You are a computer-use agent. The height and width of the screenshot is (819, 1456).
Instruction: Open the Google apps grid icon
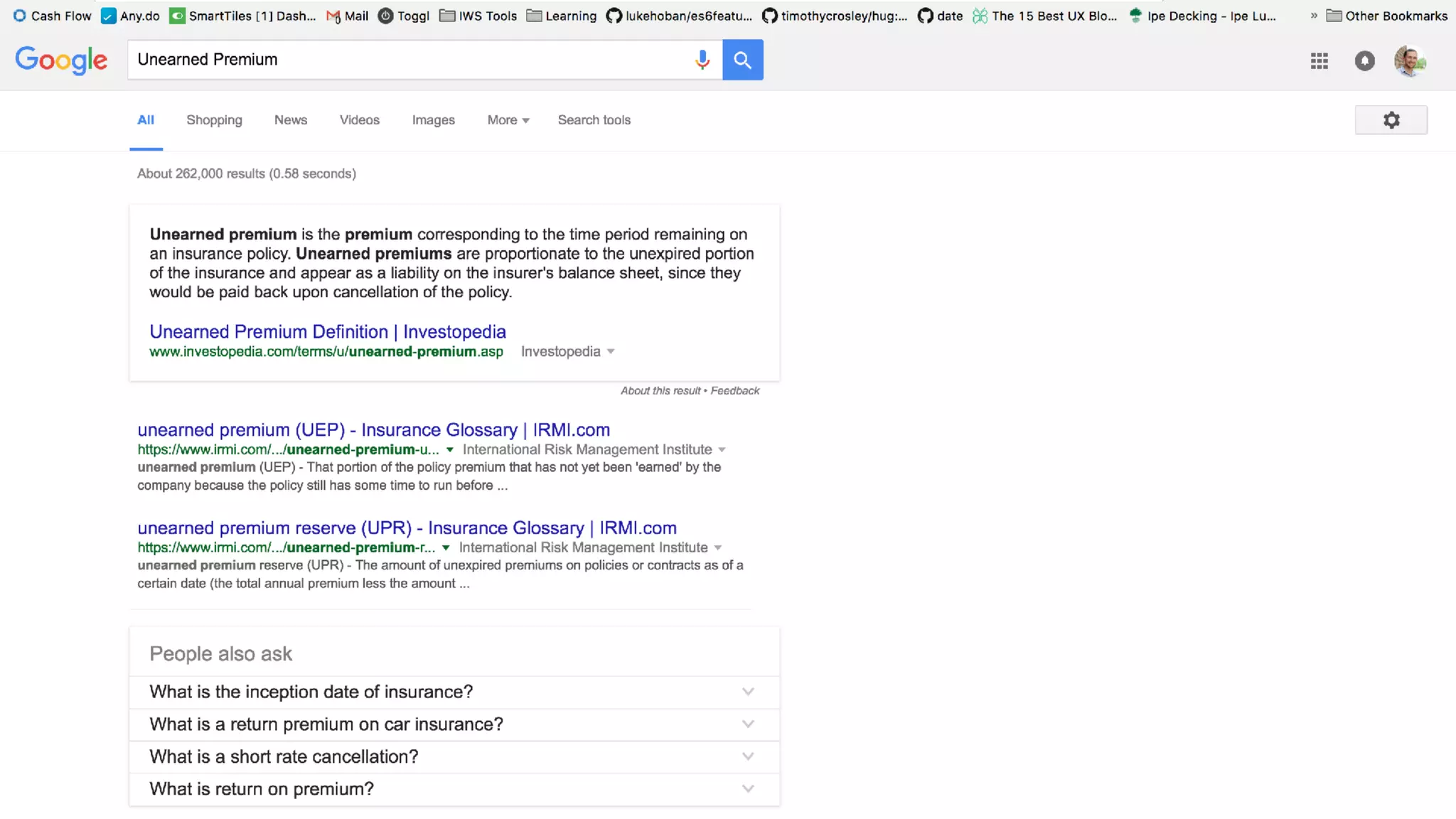[1319, 61]
